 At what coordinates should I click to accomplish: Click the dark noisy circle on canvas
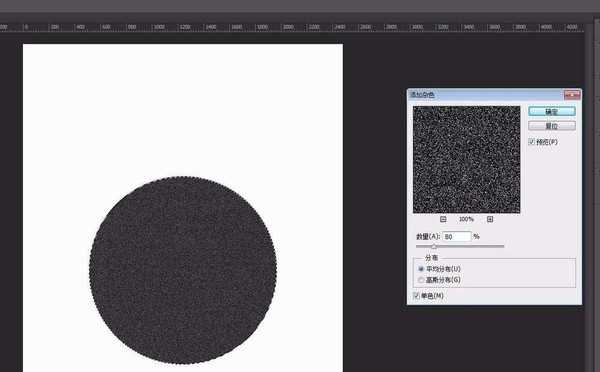[x=183, y=270]
